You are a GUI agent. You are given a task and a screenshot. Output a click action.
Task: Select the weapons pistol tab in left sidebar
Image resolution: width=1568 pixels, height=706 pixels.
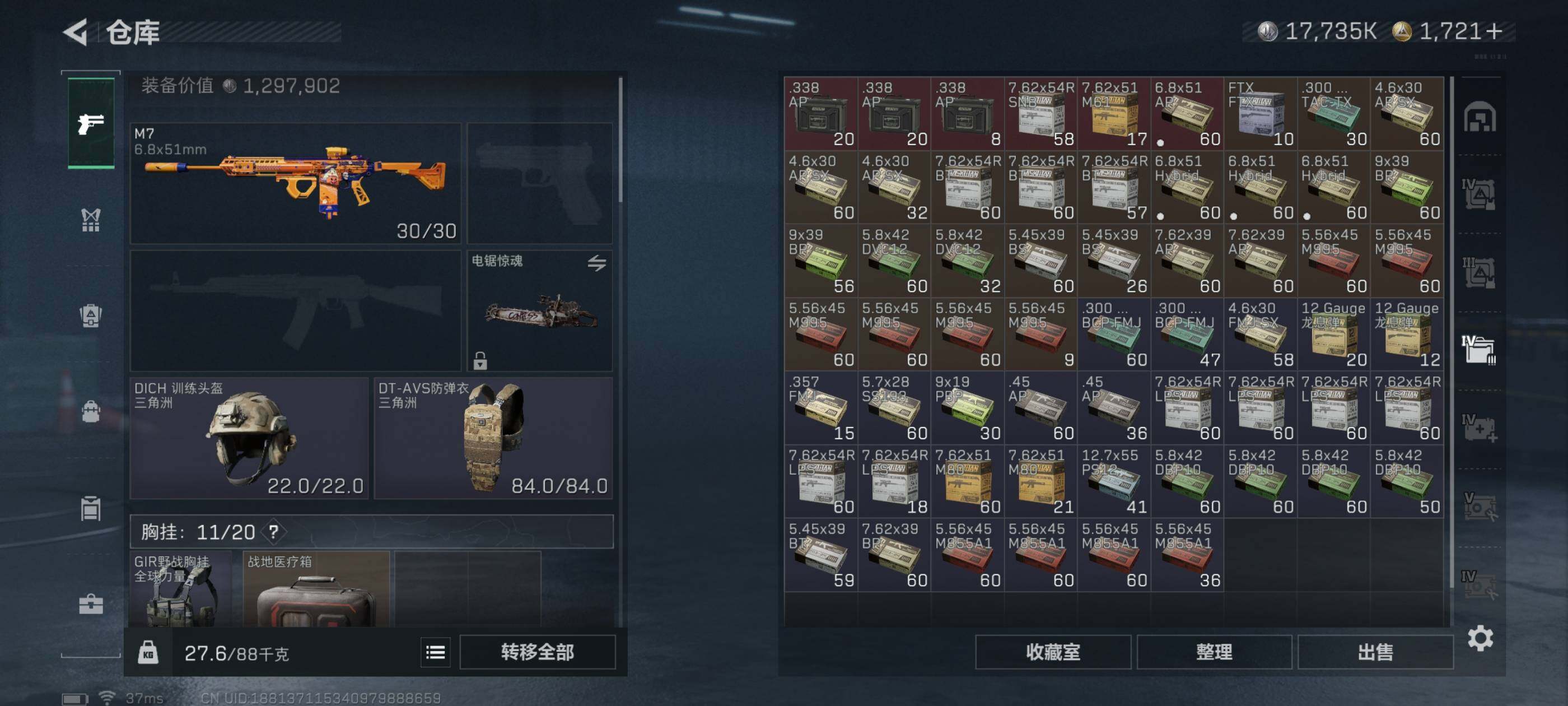pyautogui.click(x=91, y=123)
